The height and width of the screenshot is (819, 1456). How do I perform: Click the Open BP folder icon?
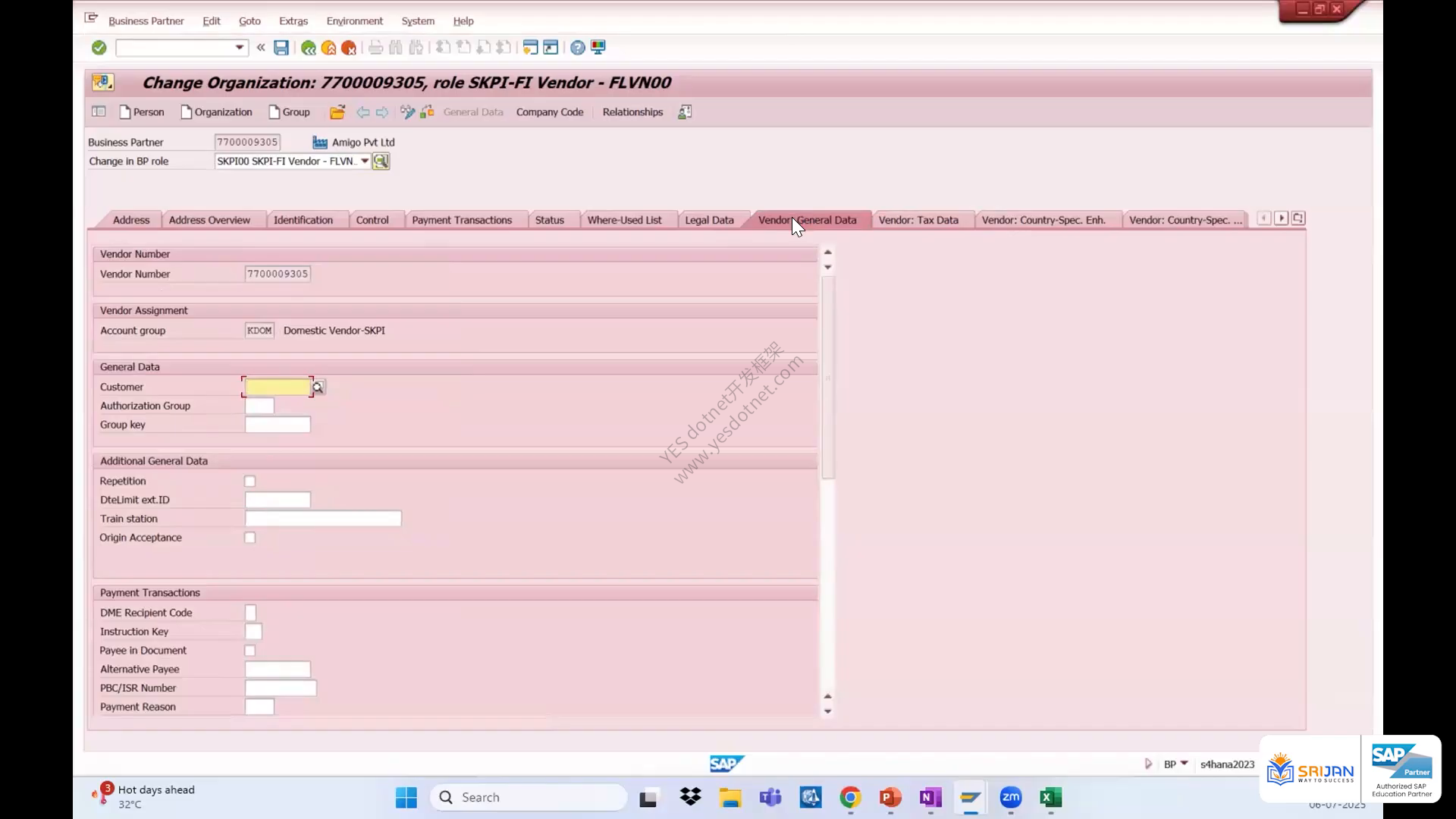(337, 112)
